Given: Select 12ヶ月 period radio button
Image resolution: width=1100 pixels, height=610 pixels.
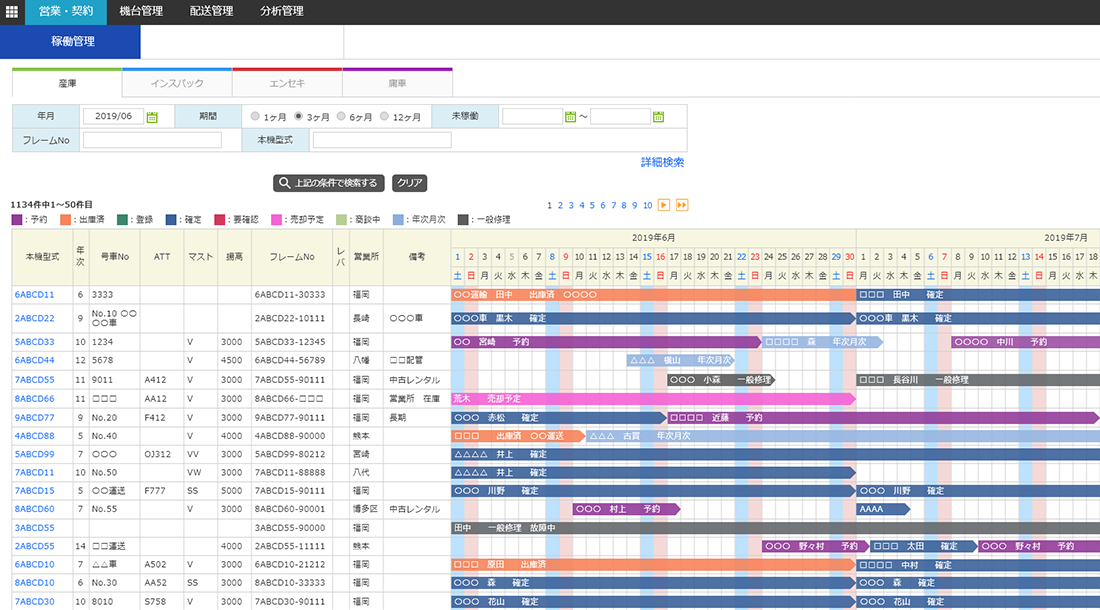Looking at the screenshot, I should tap(384, 116).
